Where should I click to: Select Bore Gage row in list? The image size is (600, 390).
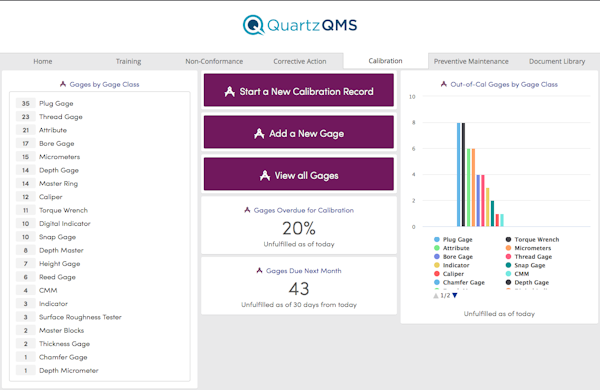click(99, 144)
